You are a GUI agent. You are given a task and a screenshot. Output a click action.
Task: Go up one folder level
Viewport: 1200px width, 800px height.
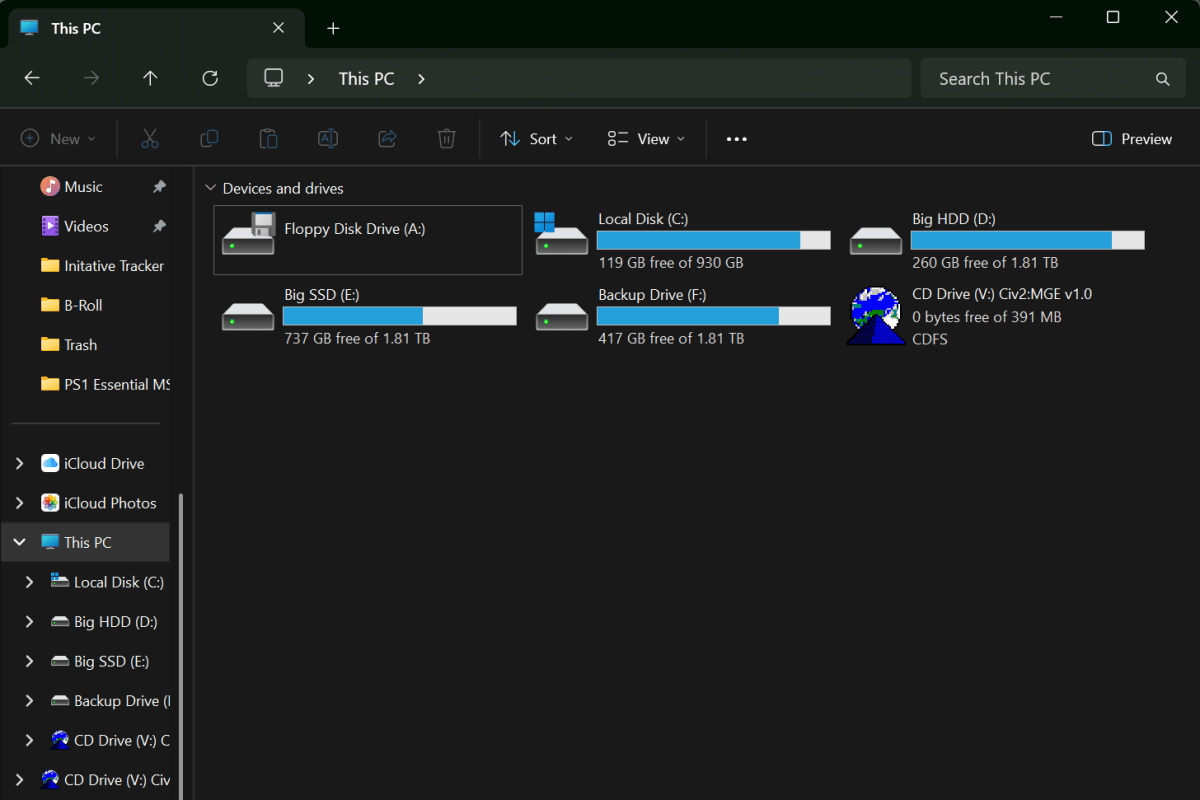(x=150, y=78)
